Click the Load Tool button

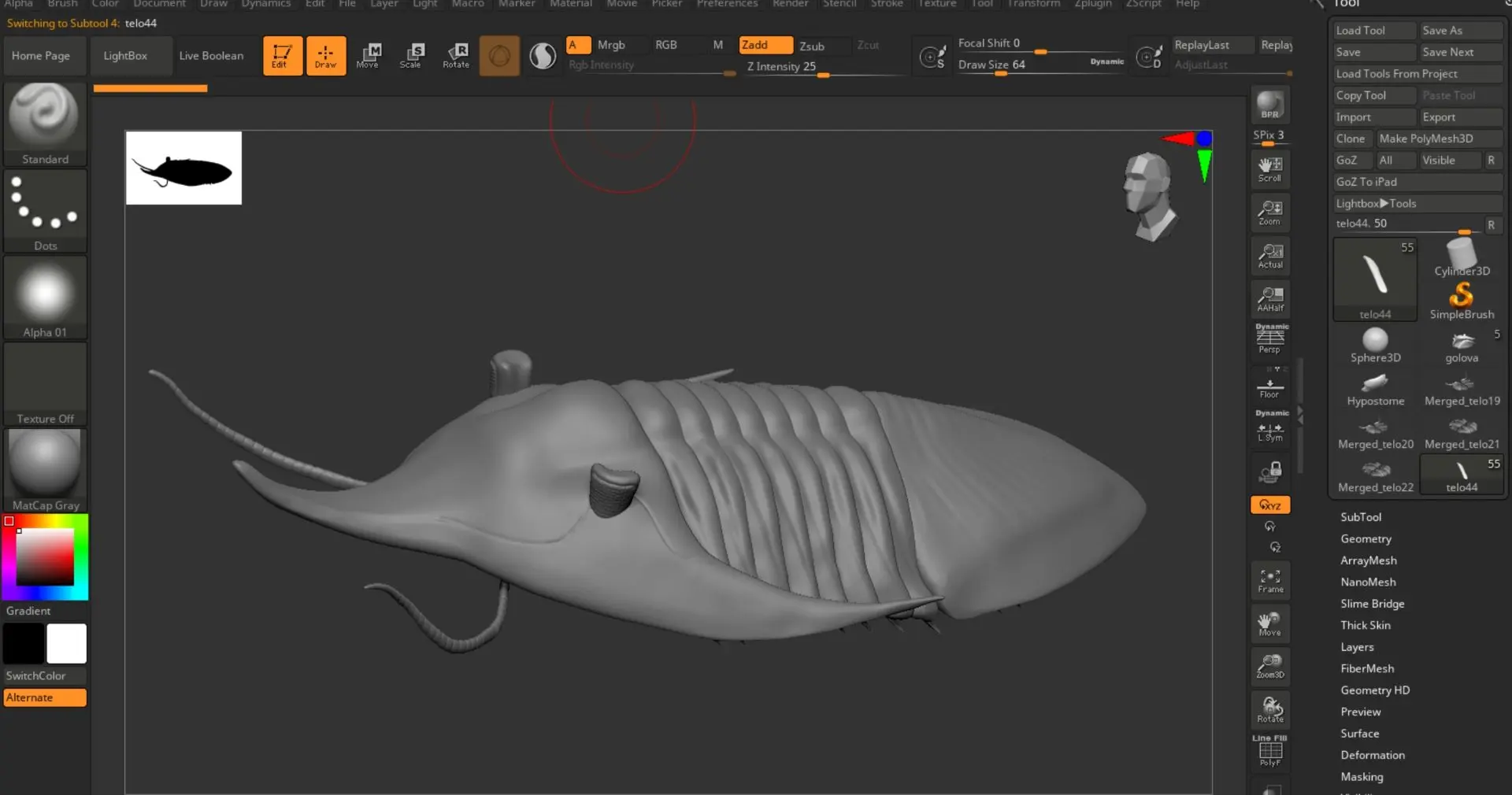pyautogui.click(x=1374, y=30)
